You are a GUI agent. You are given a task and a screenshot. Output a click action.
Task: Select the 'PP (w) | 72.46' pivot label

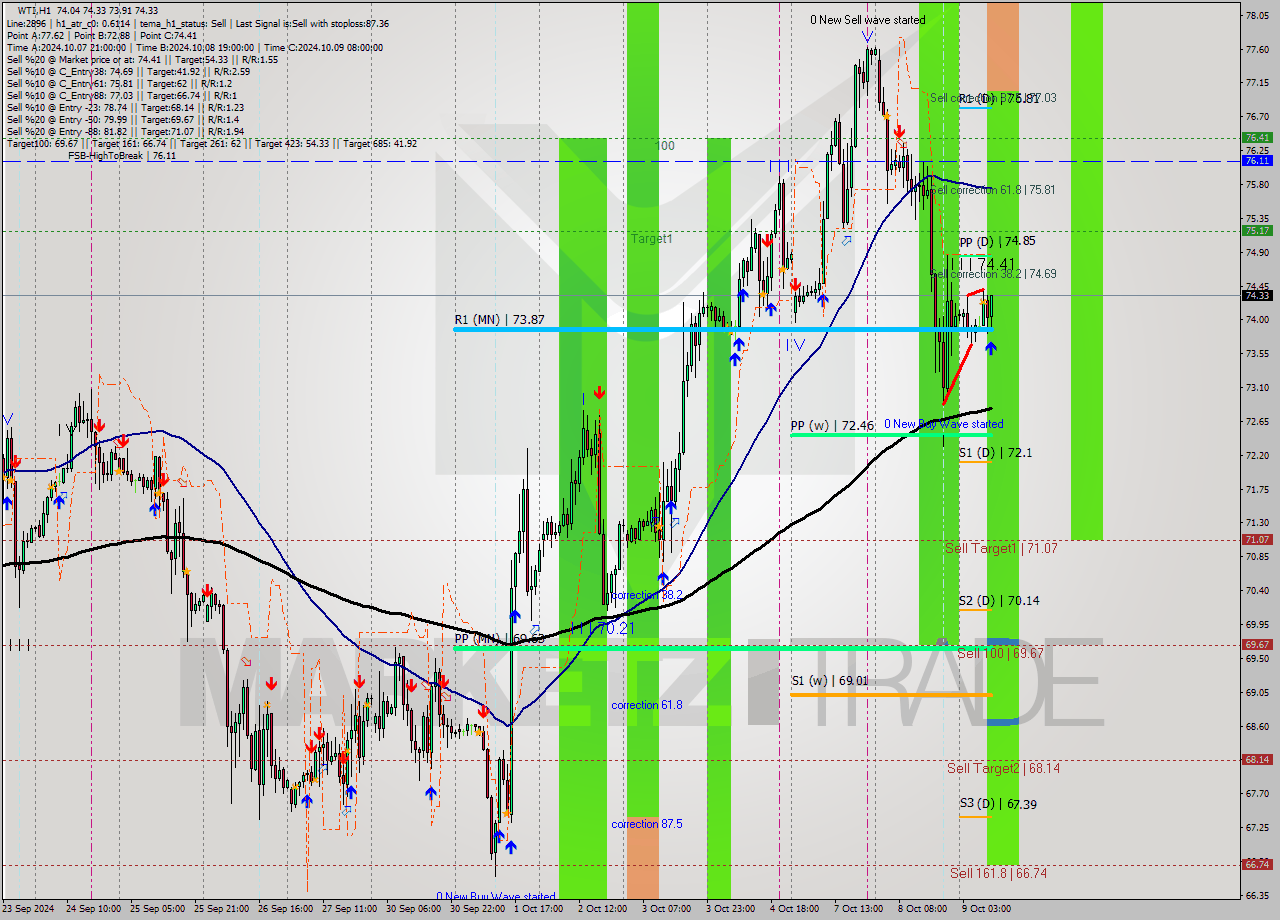(832, 426)
